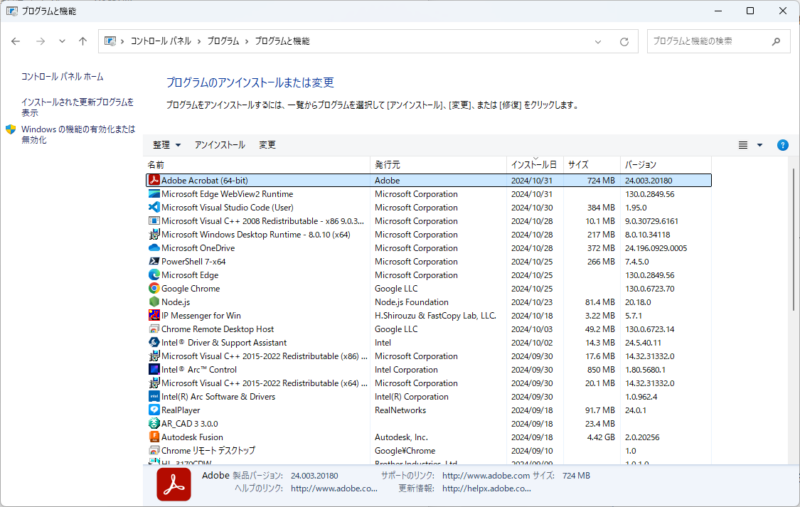800x507 pixels.
Task: Click the Microsoft Edge browser icon
Action: coord(154,275)
